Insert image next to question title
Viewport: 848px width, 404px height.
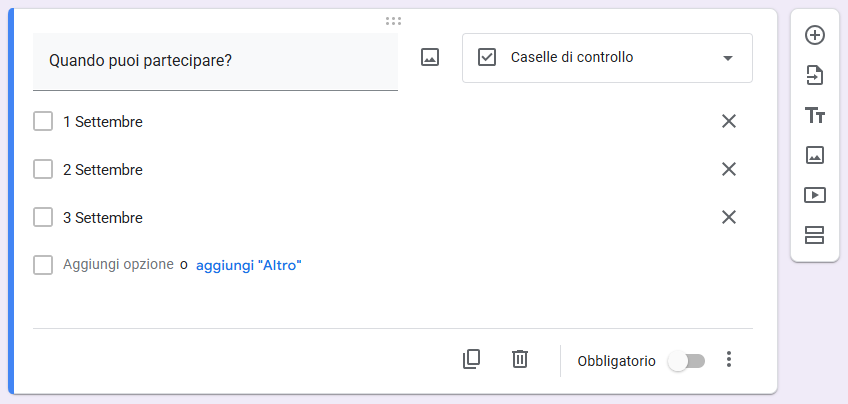point(430,58)
